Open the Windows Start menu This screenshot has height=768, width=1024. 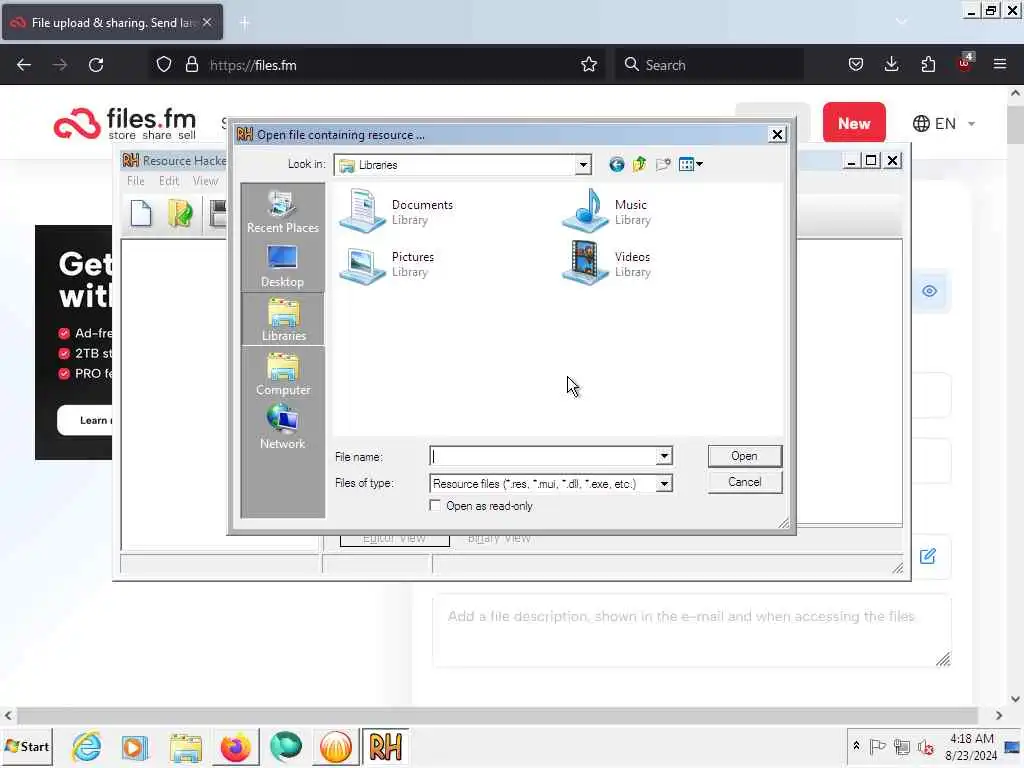pyautogui.click(x=27, y=746)
